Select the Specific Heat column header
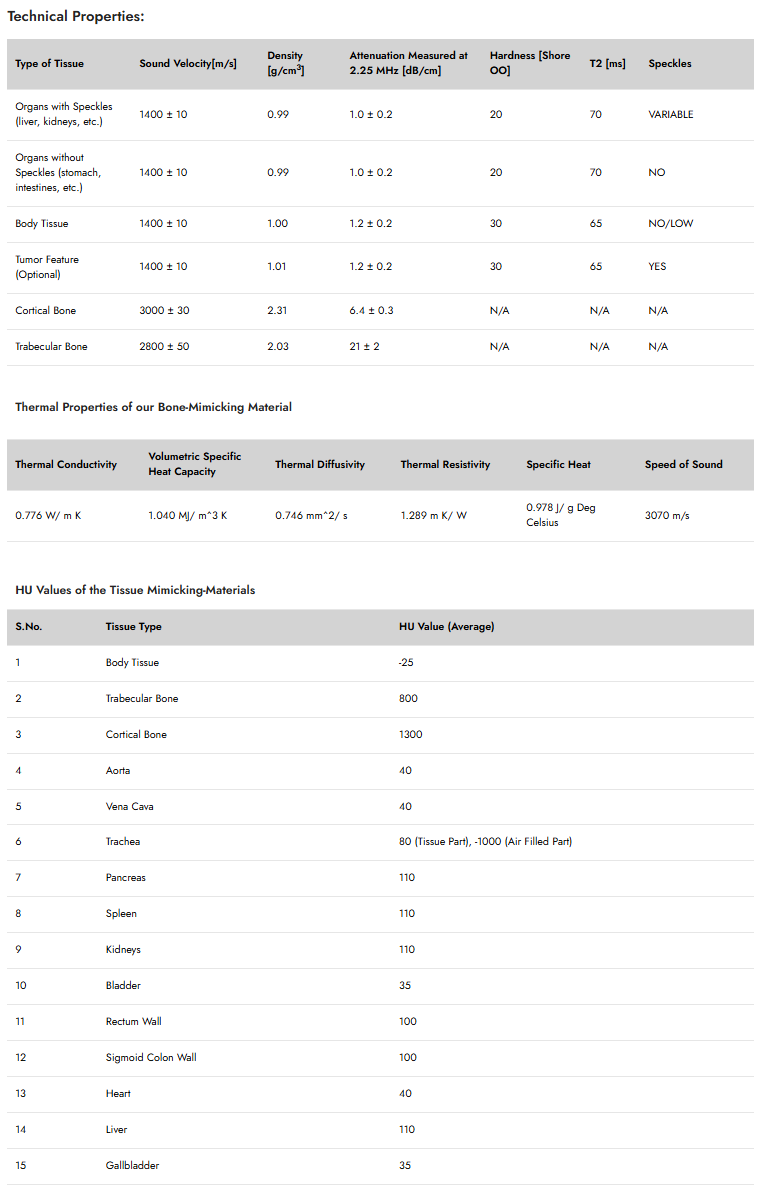This screenshot has height=1190, width=762. click(x=558, y=464)
